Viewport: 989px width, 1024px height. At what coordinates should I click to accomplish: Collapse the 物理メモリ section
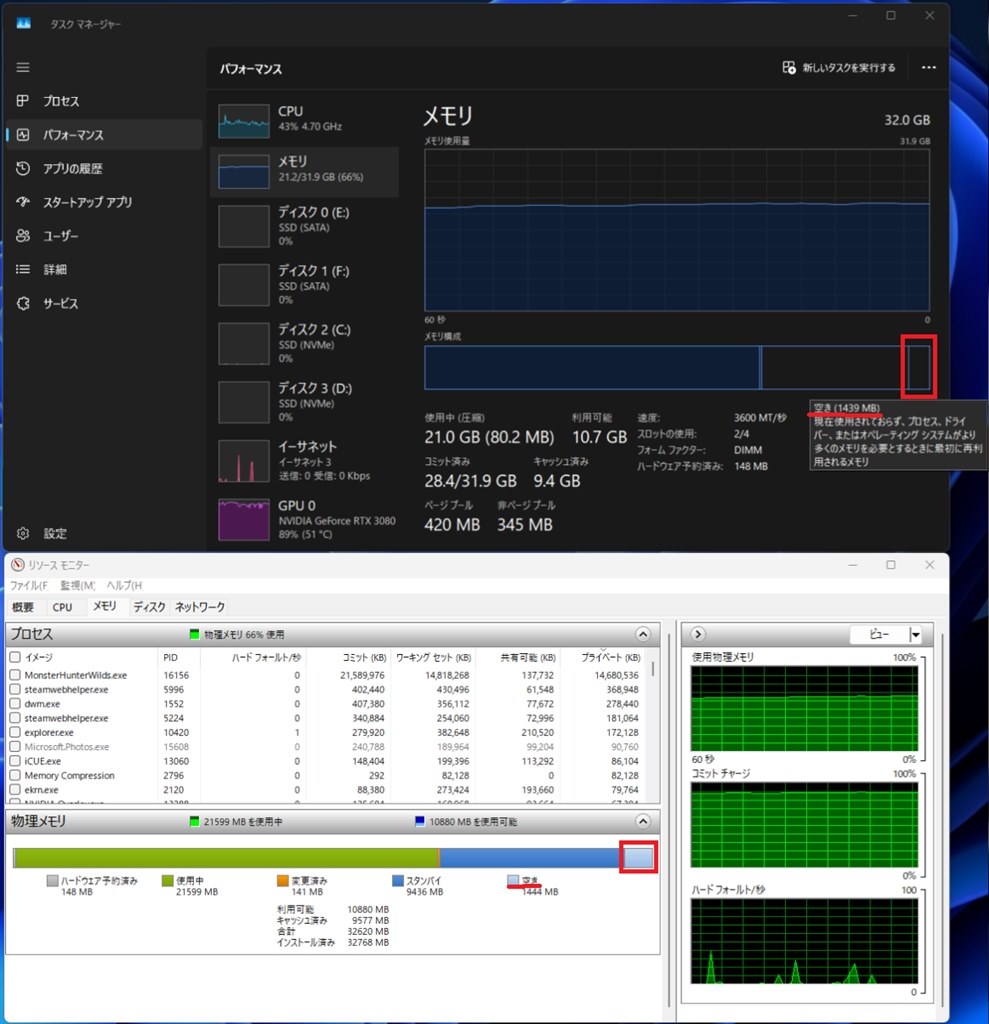[x=643, y=821]
